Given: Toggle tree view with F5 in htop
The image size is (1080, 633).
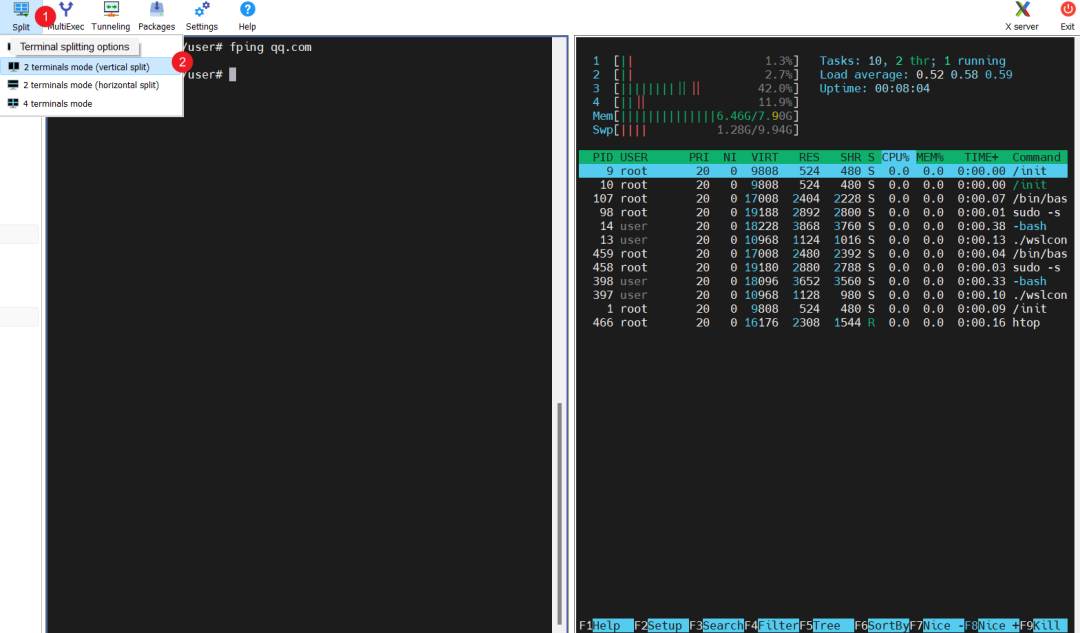Looking at the screenshot, I should [x=824, y=625].
